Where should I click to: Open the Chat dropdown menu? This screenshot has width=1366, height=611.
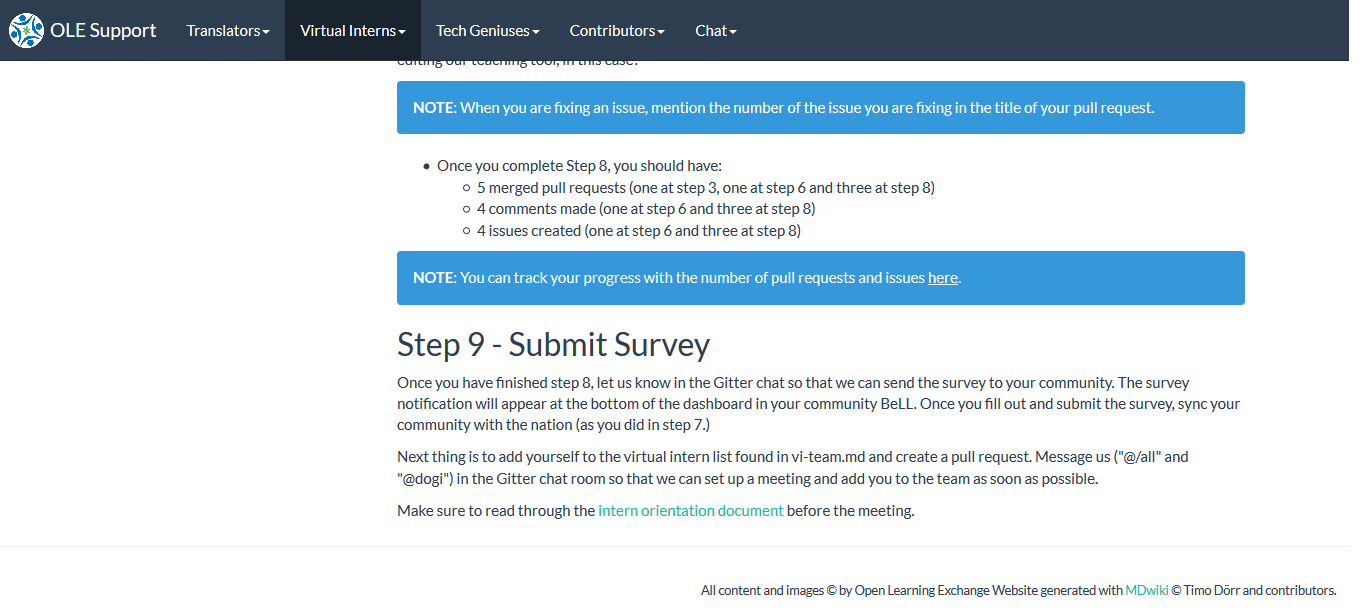[715, 30]
